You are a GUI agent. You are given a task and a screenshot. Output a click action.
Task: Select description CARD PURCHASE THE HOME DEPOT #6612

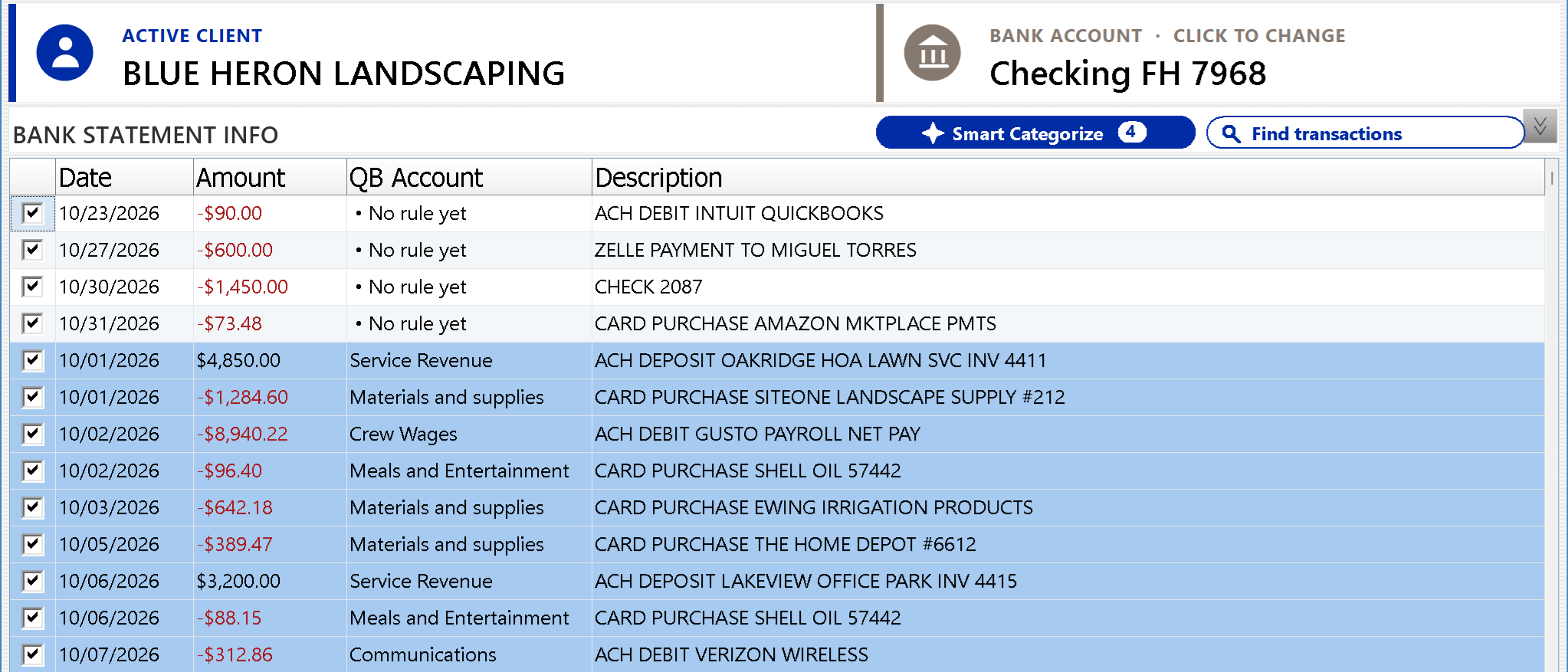(786, 544)
